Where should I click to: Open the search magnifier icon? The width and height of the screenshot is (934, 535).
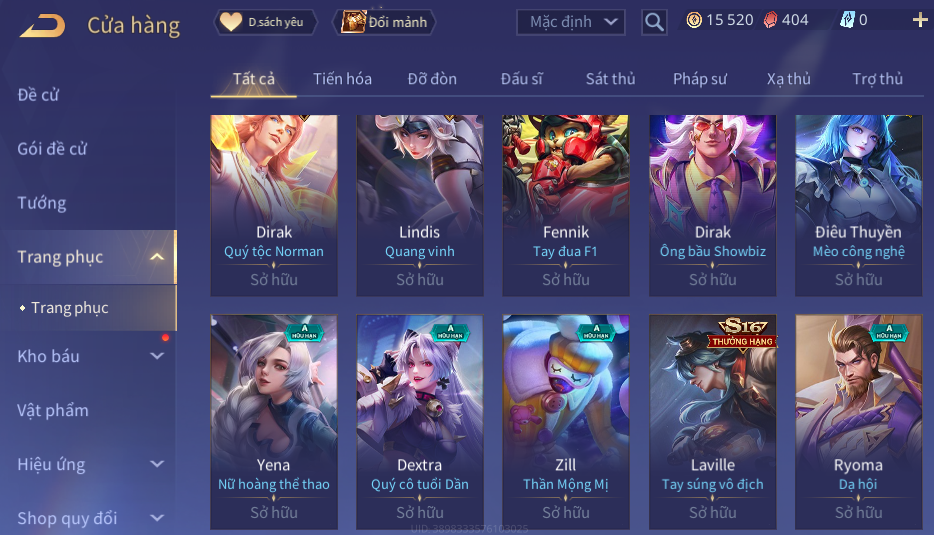(654, 23)
